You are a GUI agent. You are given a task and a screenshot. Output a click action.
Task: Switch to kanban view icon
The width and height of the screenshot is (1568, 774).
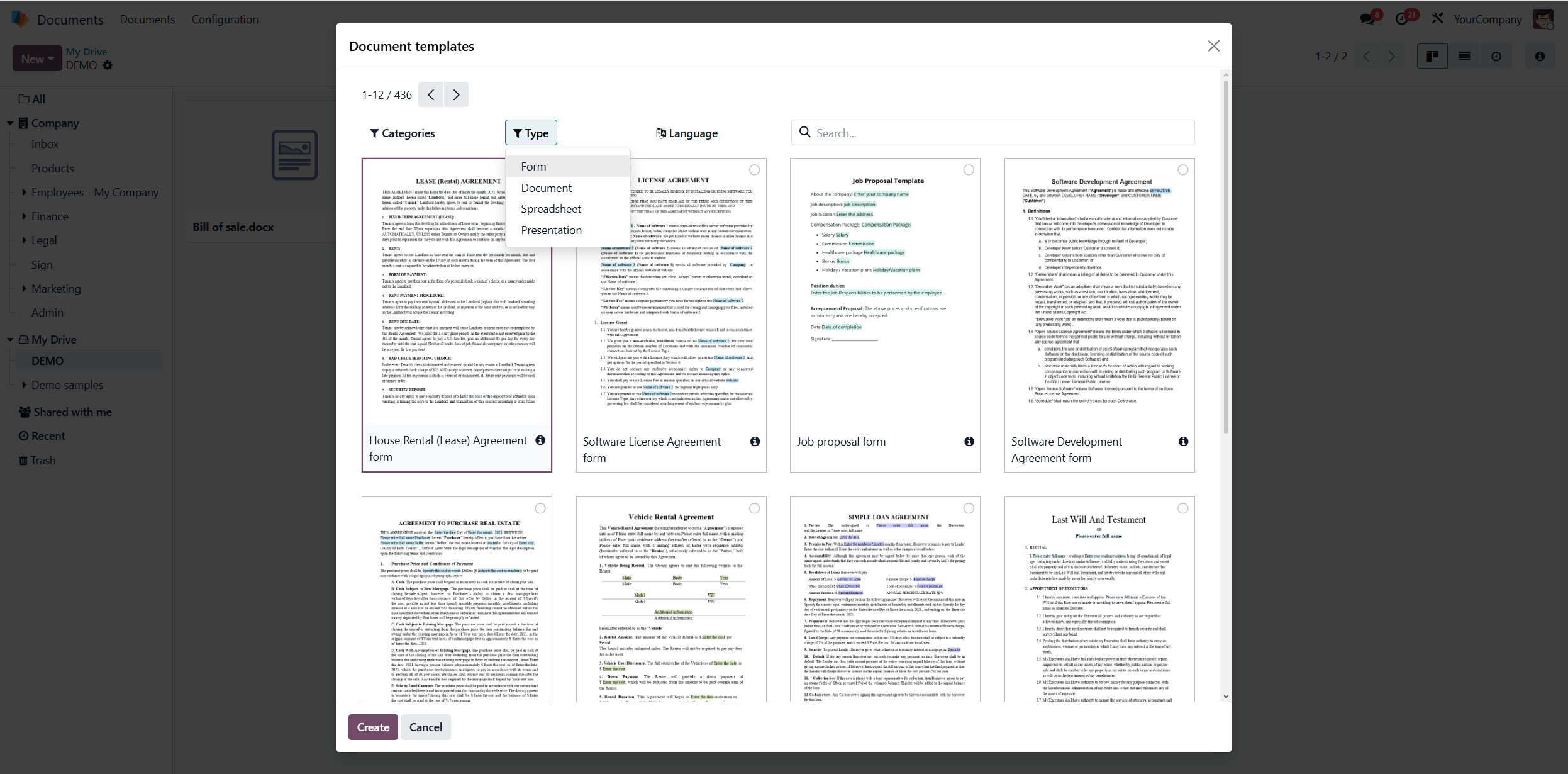click(x=1432, y=57)
